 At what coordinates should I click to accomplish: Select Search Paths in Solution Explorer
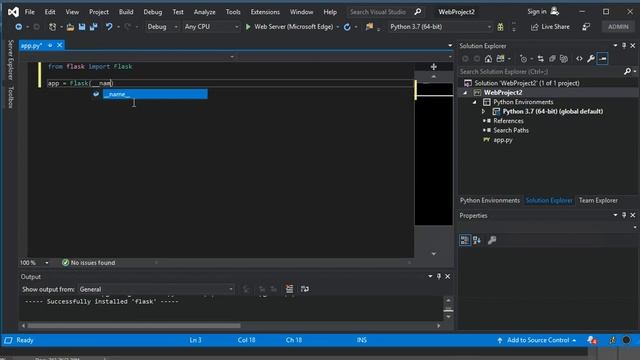pos(511,130)
